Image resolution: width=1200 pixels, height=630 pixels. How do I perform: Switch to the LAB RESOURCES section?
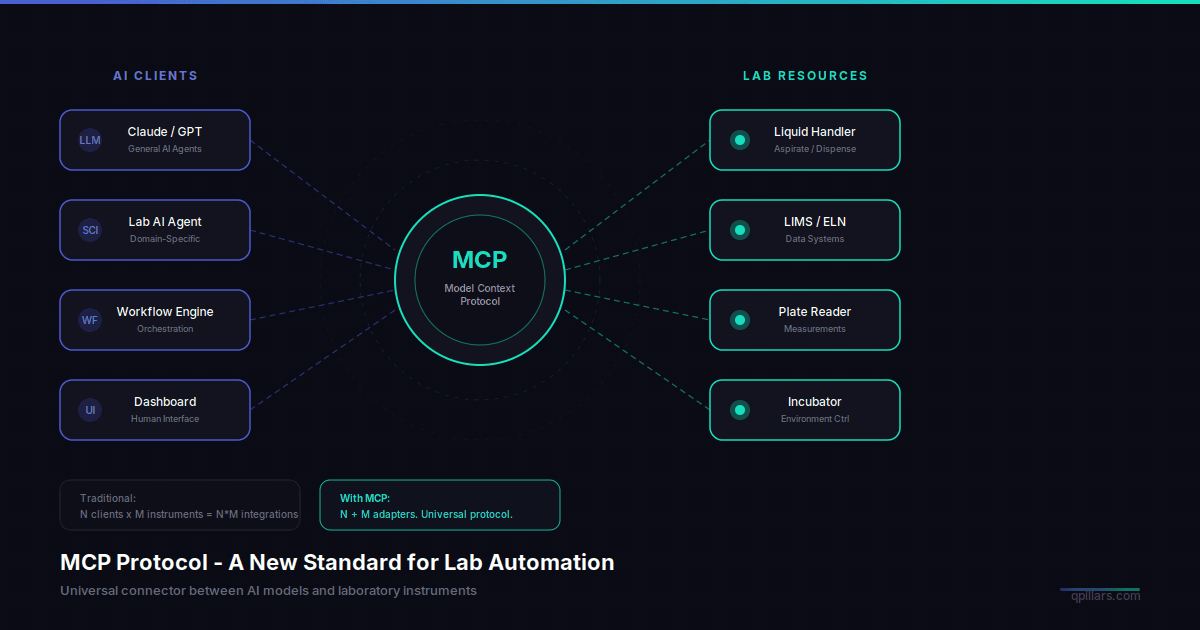[x=806, y=75]
